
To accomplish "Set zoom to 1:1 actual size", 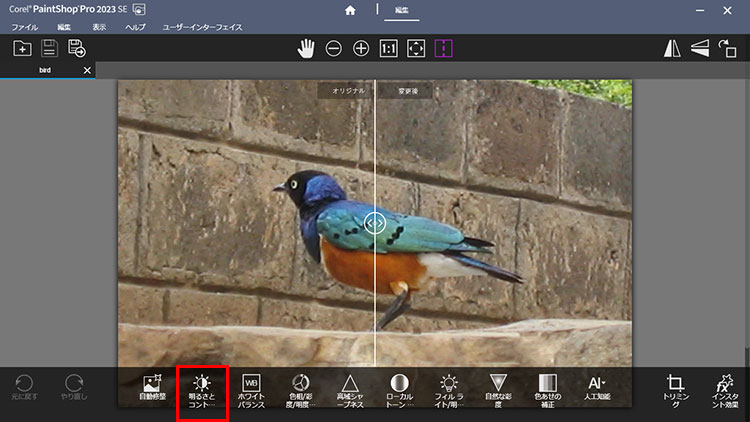I will tap(389, 48).
